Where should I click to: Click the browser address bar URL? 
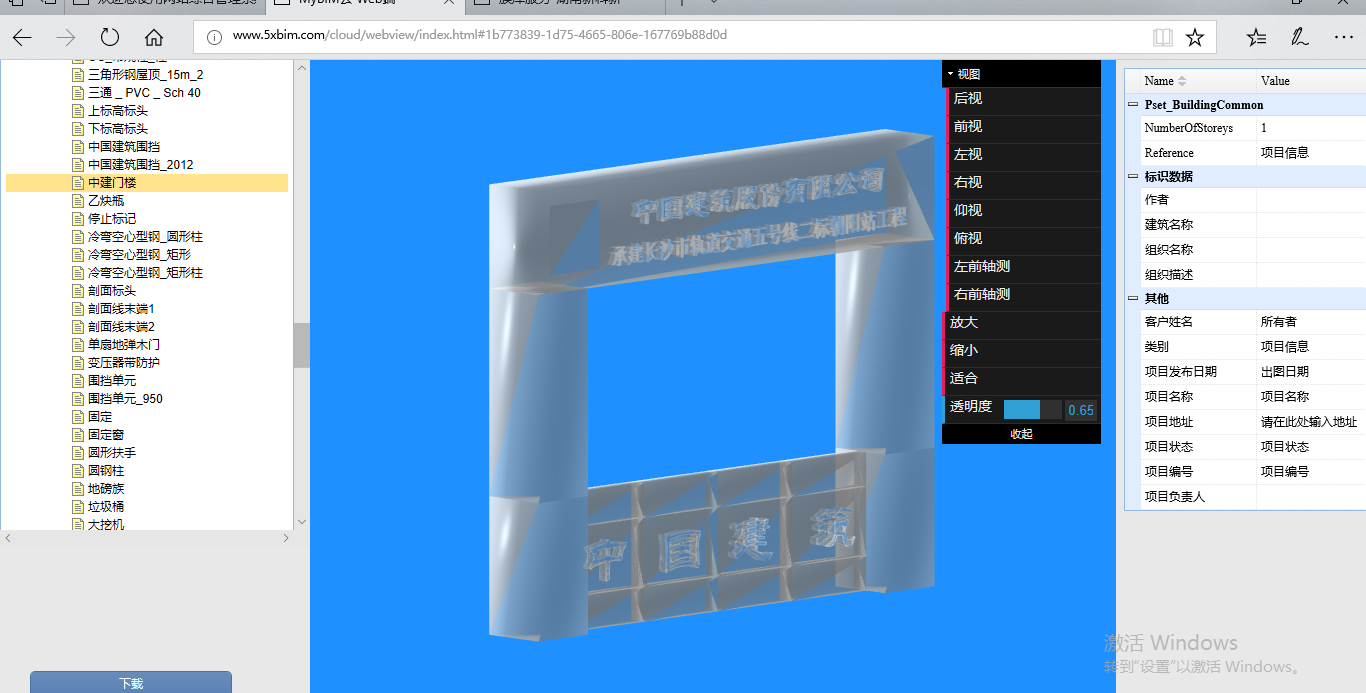point(480,36)
